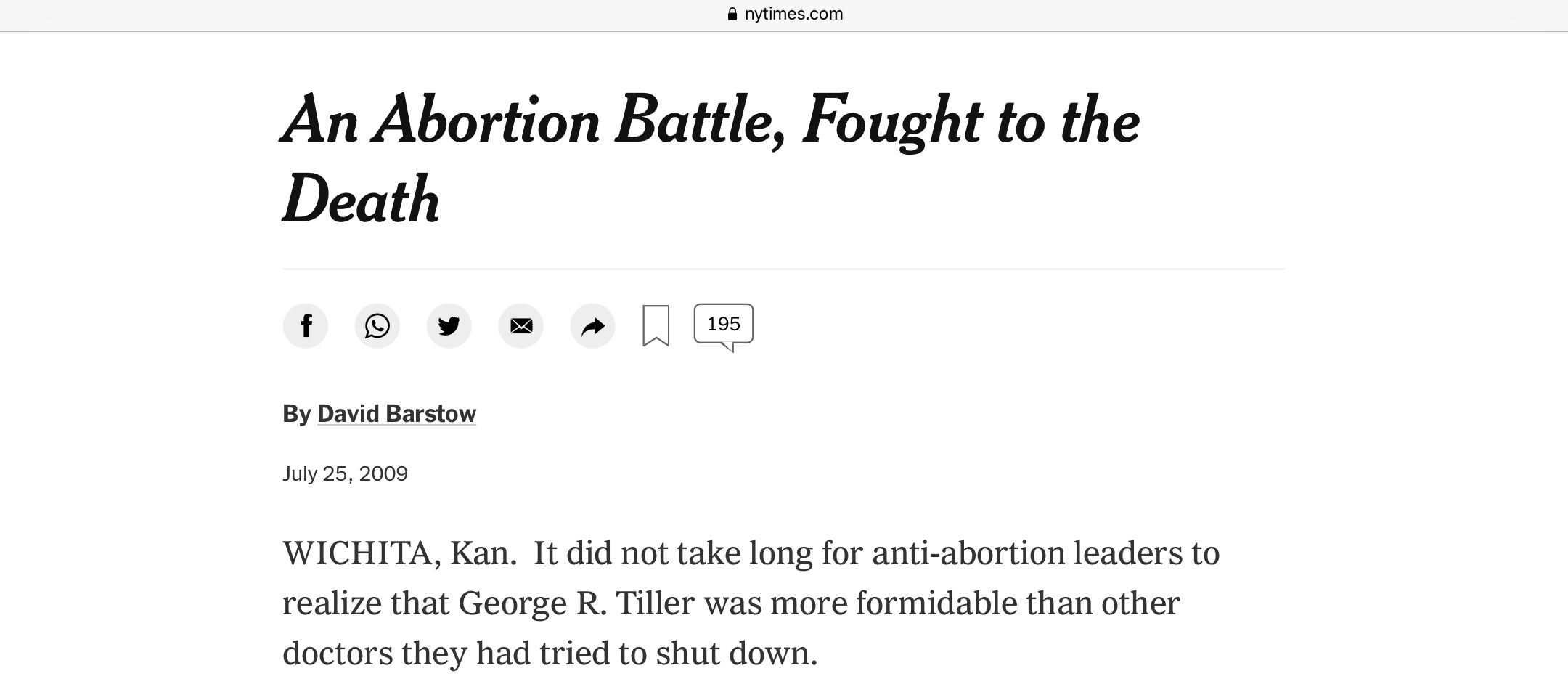Click the phrase "shut down." ending the paragraph
1568x687 pixels.
[x=737, y=654]
